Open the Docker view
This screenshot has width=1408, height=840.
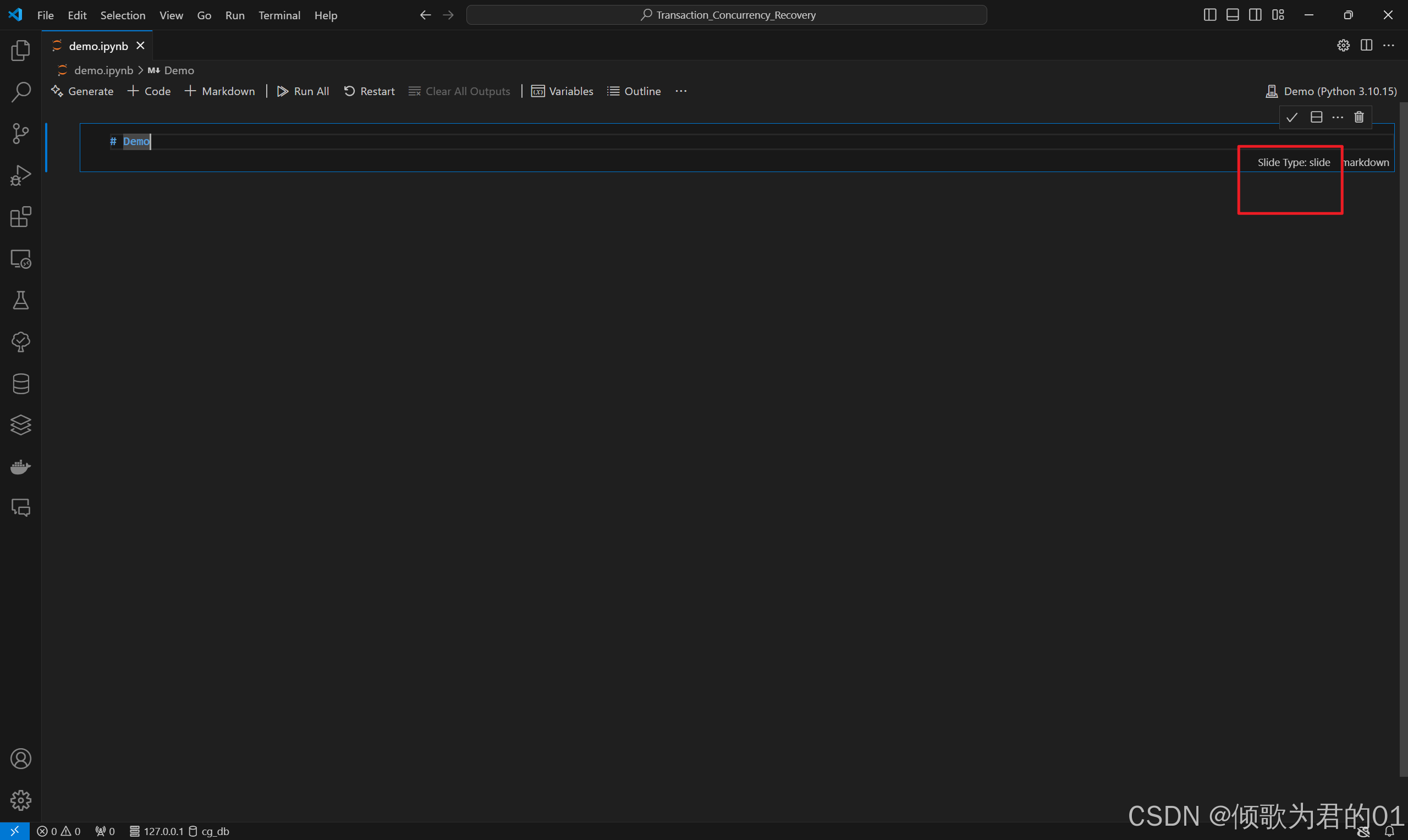(20, 467)
